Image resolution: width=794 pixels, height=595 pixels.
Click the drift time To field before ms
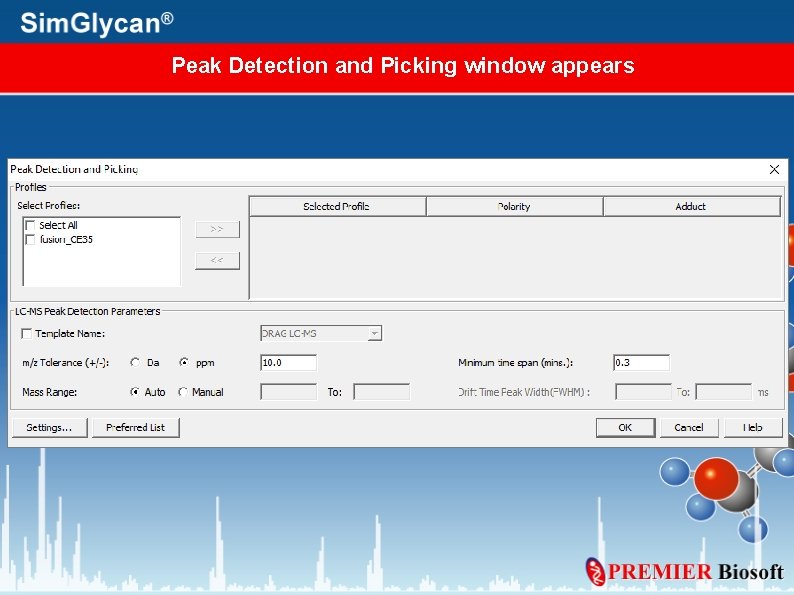tap(724, 392)
